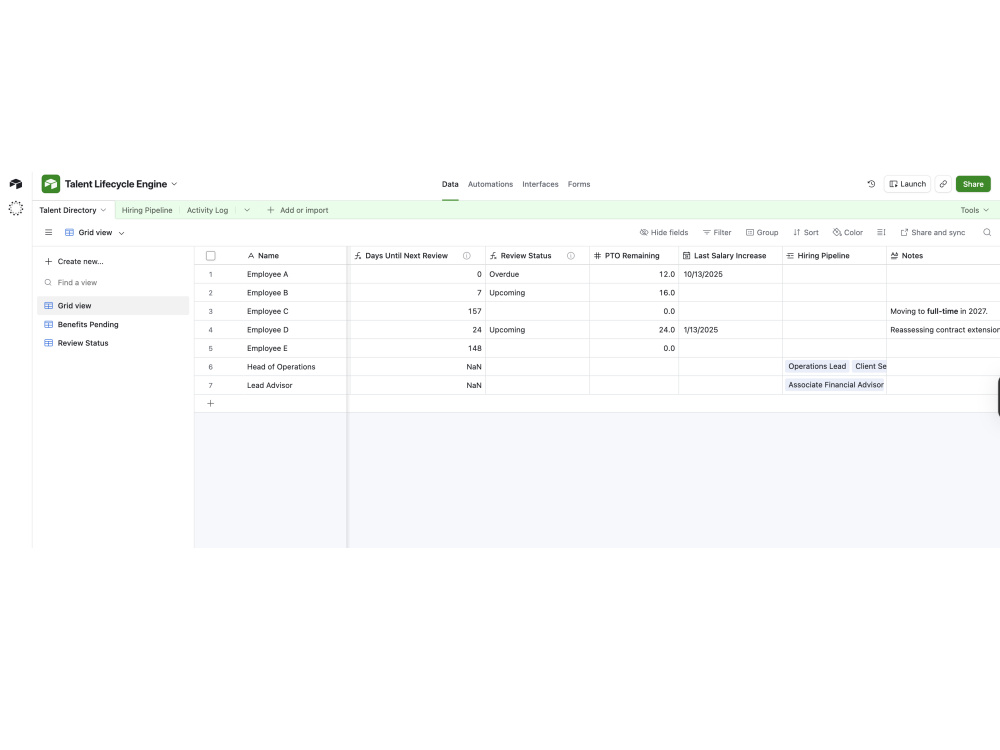The height and width of the screenshot is (750, 1000).
Task: Click the copy link icon button
Action: coord(943,184)
